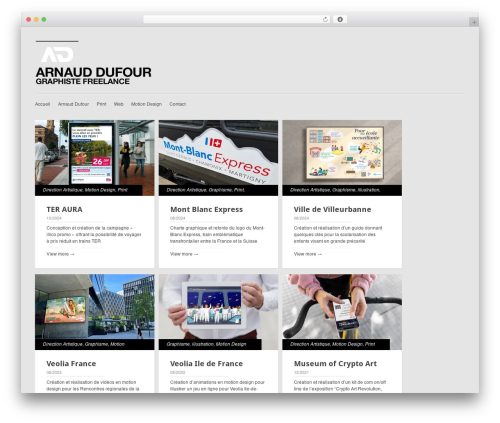
Task: Open Veolia Ile de France tablet image
Action: point(218,312)
